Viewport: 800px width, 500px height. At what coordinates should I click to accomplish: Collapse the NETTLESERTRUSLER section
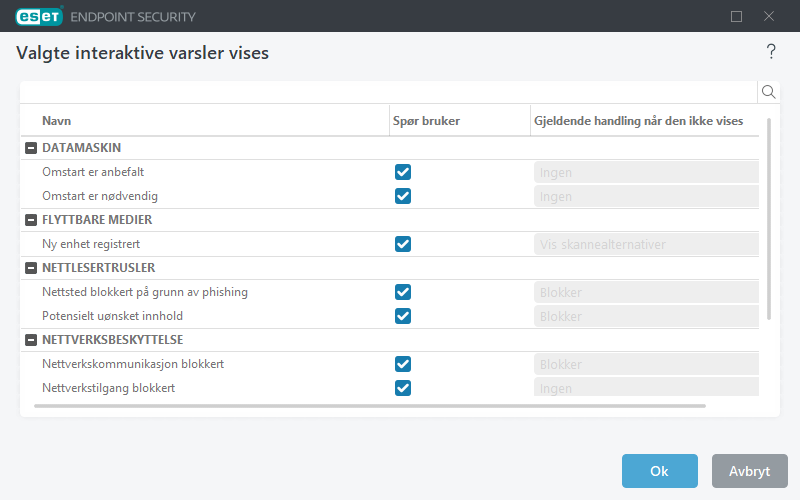pyautogui.click(x=31, y=268)
